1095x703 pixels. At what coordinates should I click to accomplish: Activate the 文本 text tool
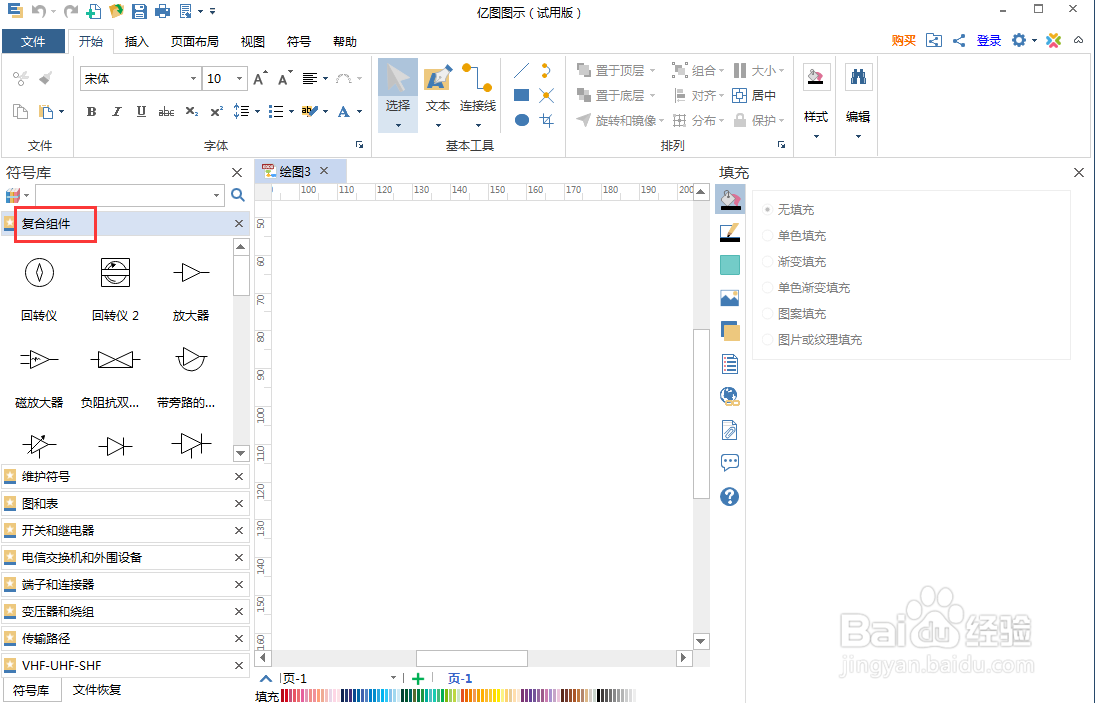pos(438,95)
